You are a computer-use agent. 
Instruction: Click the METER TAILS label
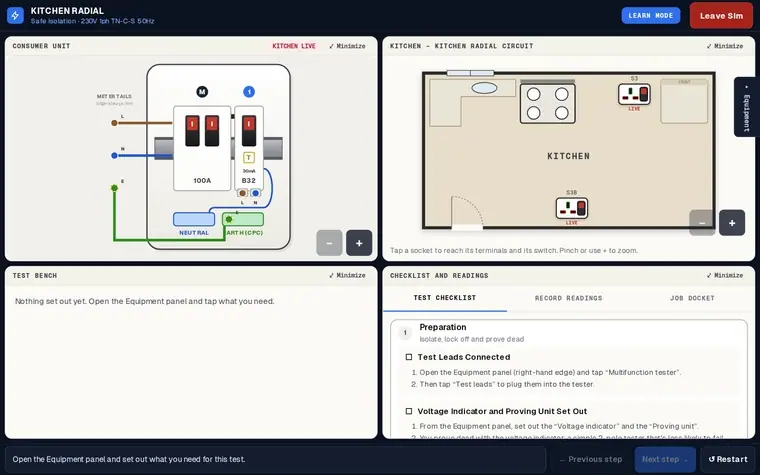pos(114,96)
